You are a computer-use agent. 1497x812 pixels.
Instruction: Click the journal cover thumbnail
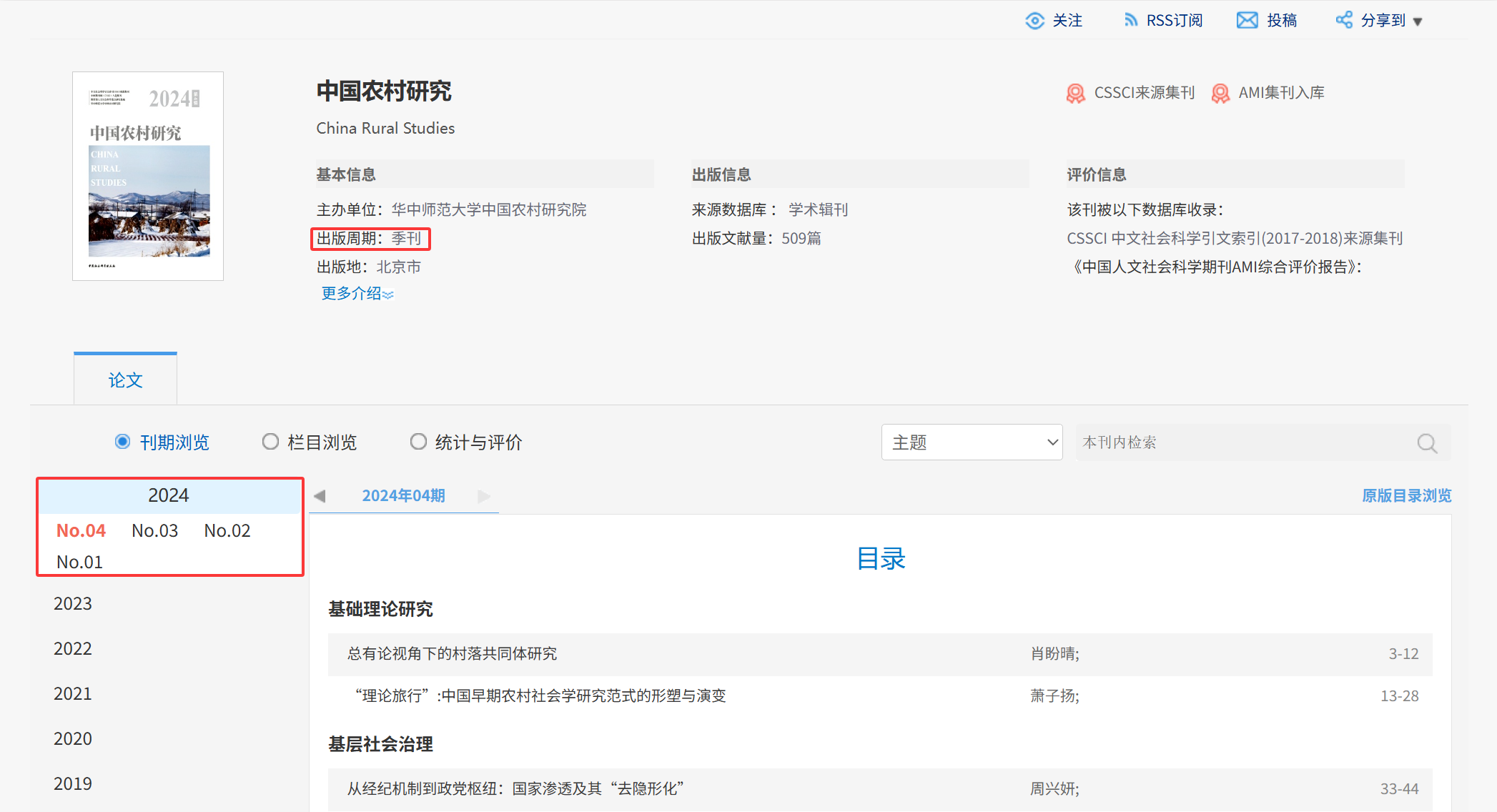click(148, 176)
